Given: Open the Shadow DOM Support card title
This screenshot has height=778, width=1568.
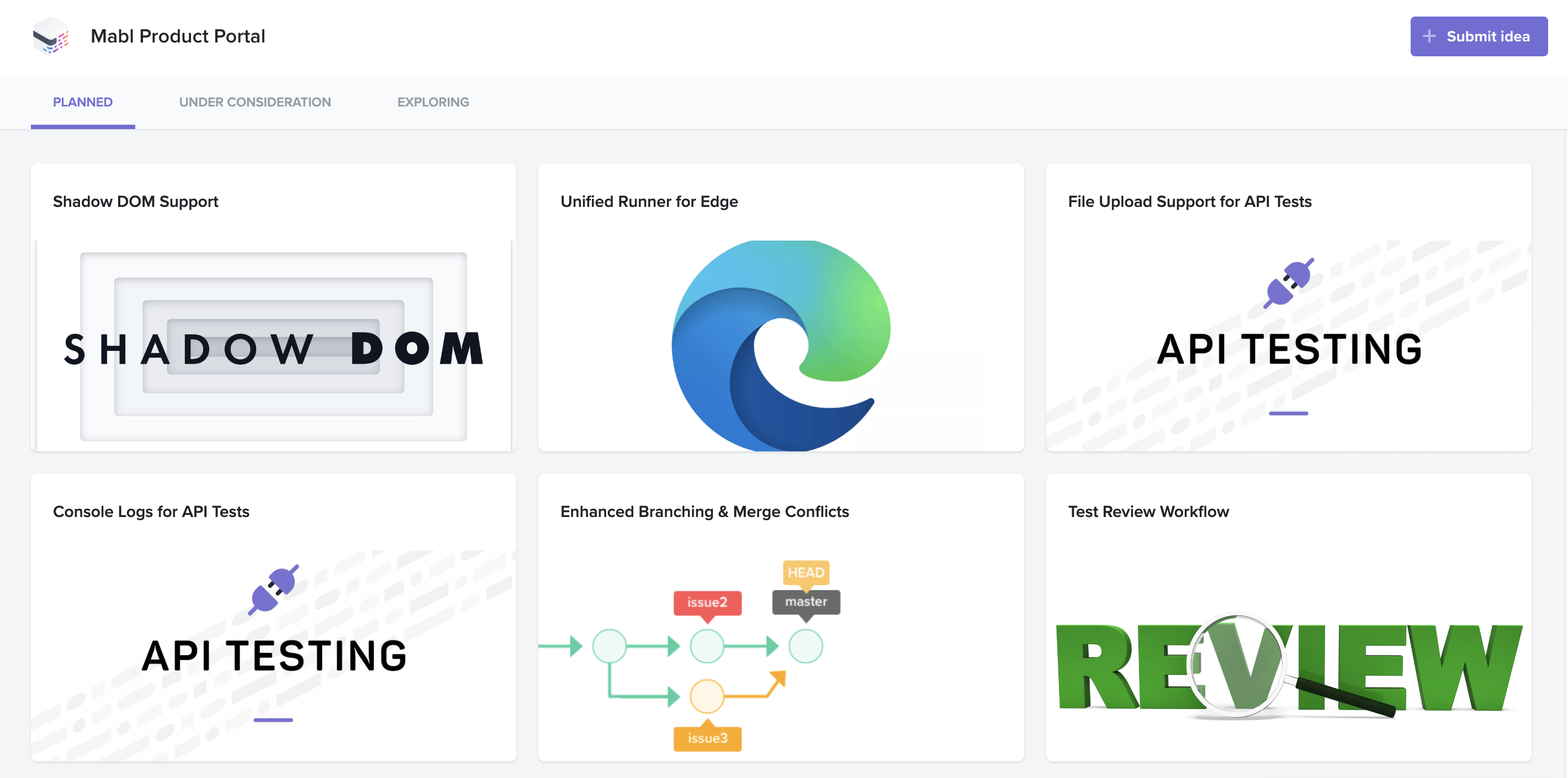Looking at the screenshot, I should (x=136, y=201).
